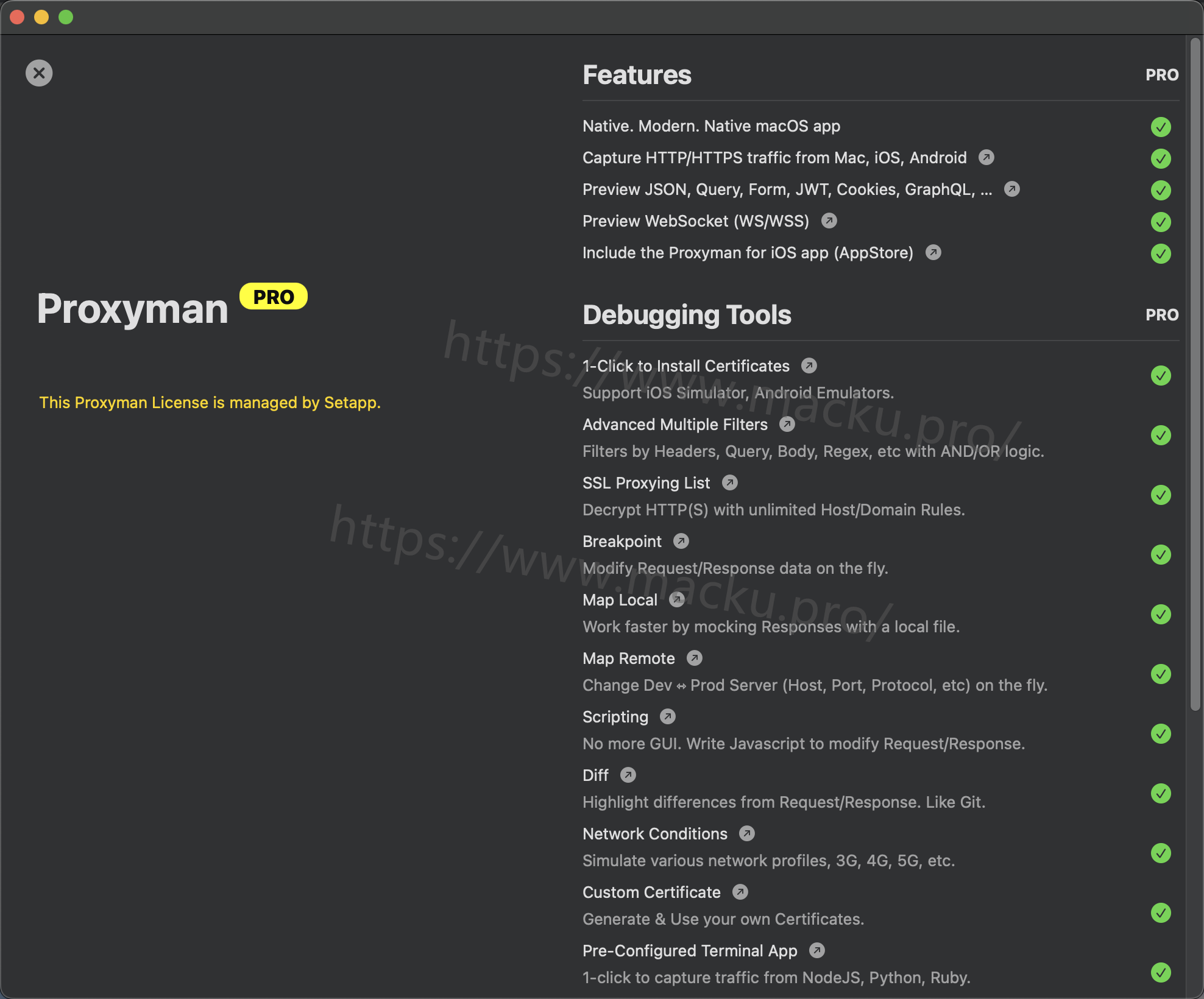Click 'Generate & Use your own Certificates.' text
The width and height of the screenshot is (1204, 999).
click(723, 919)
